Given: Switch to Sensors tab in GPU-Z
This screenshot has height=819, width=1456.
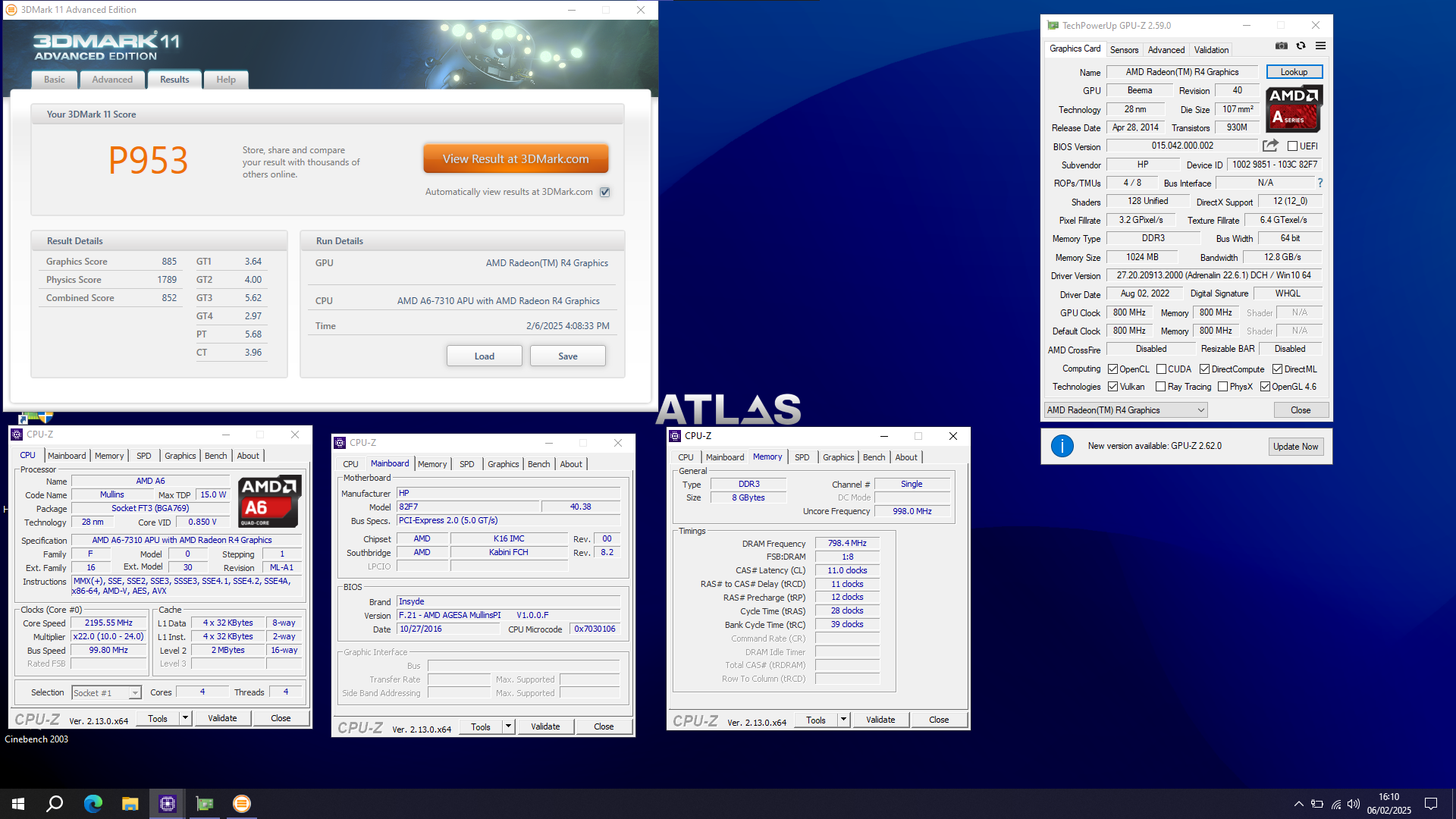Looking at the screenshot, I should (1124, 50).
